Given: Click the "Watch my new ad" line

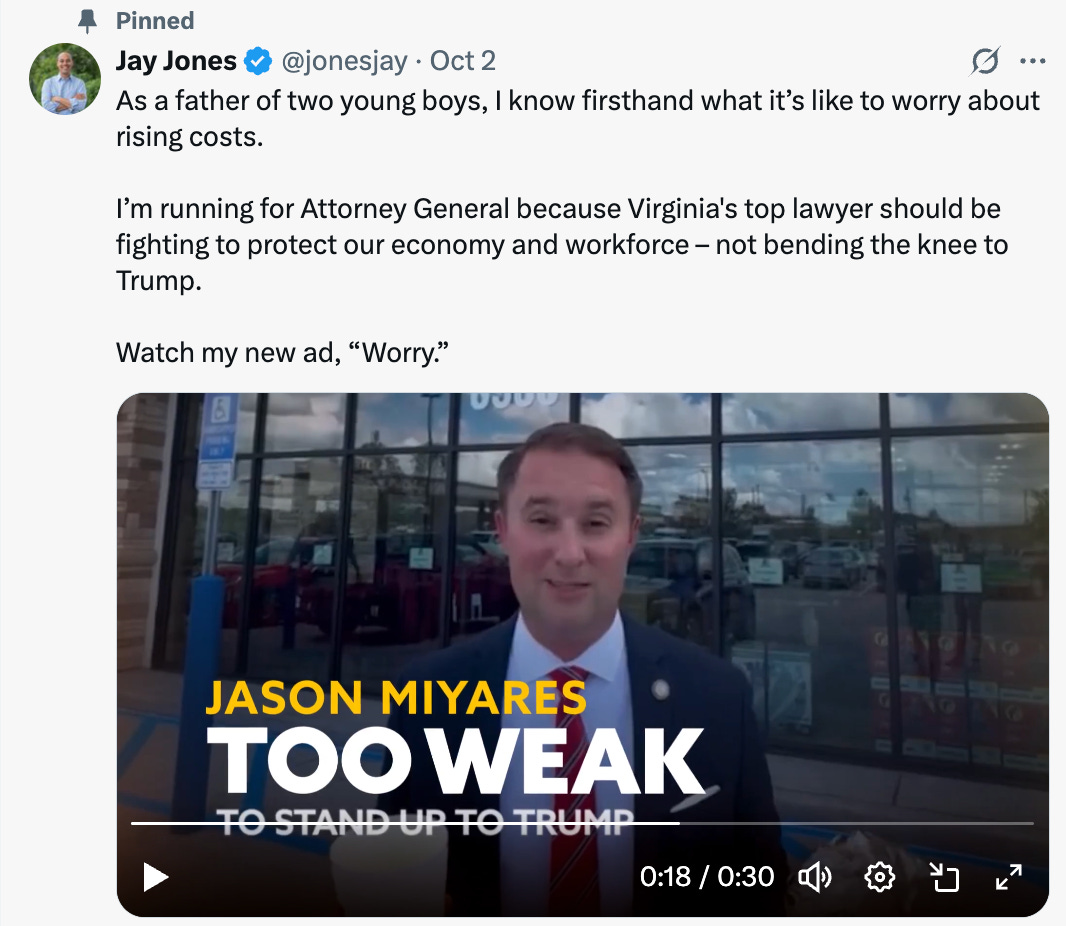Looking at the screenshot, I should pos(282,353).
